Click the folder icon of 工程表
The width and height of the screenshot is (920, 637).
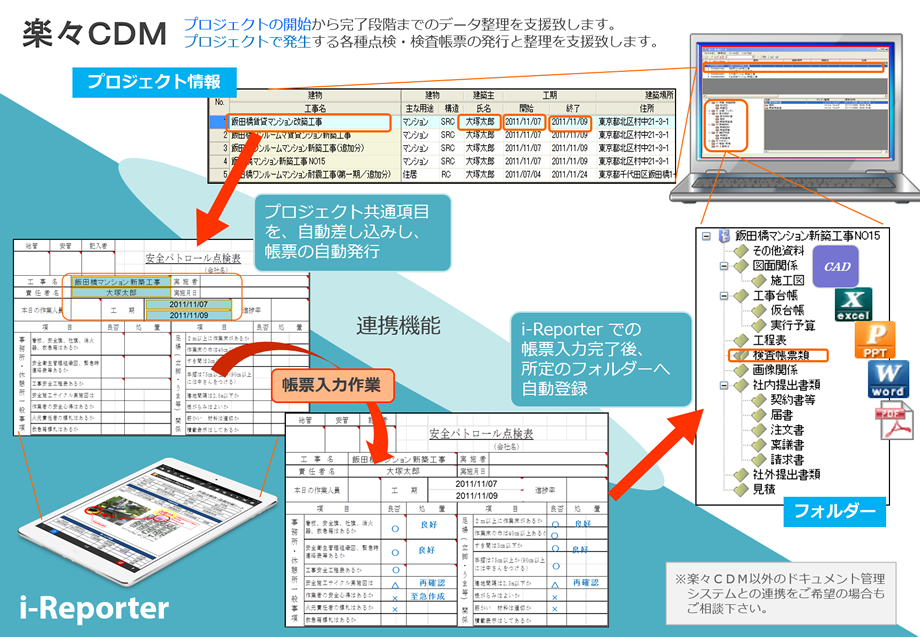click(x=741, y=340)
